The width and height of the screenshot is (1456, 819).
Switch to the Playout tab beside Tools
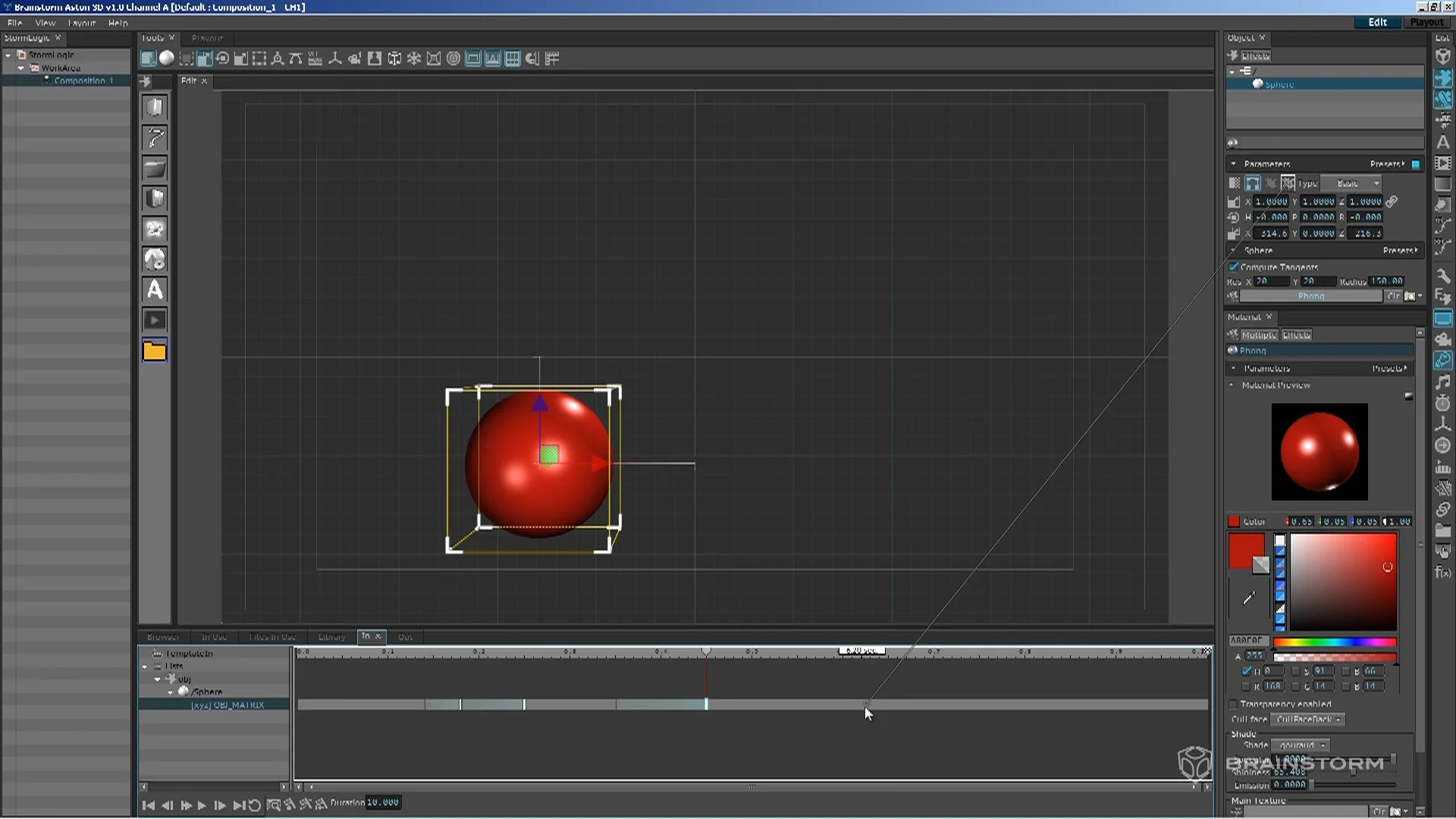[x=207, y=38]
